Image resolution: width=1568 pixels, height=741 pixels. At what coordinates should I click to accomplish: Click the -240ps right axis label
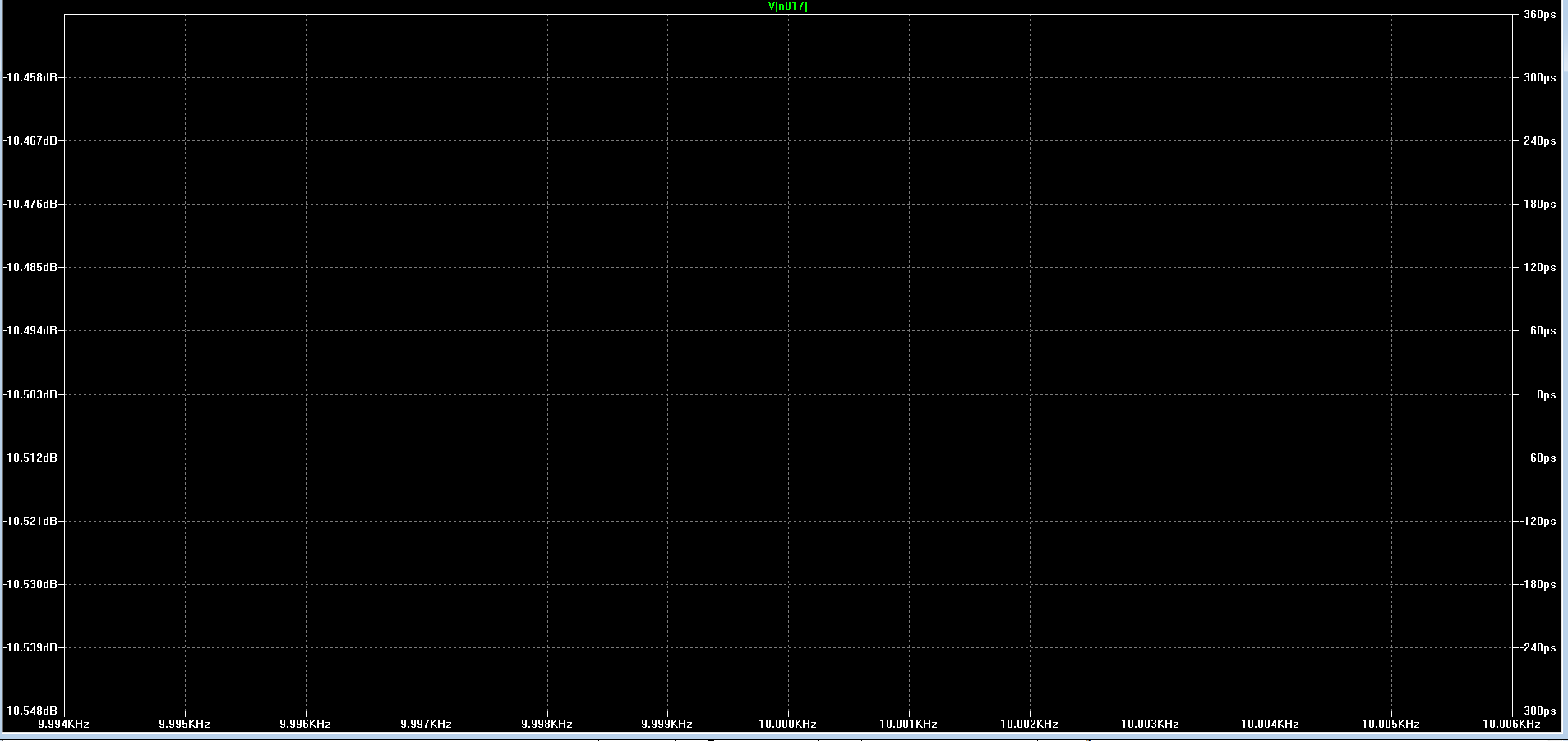coord(1538,647)
